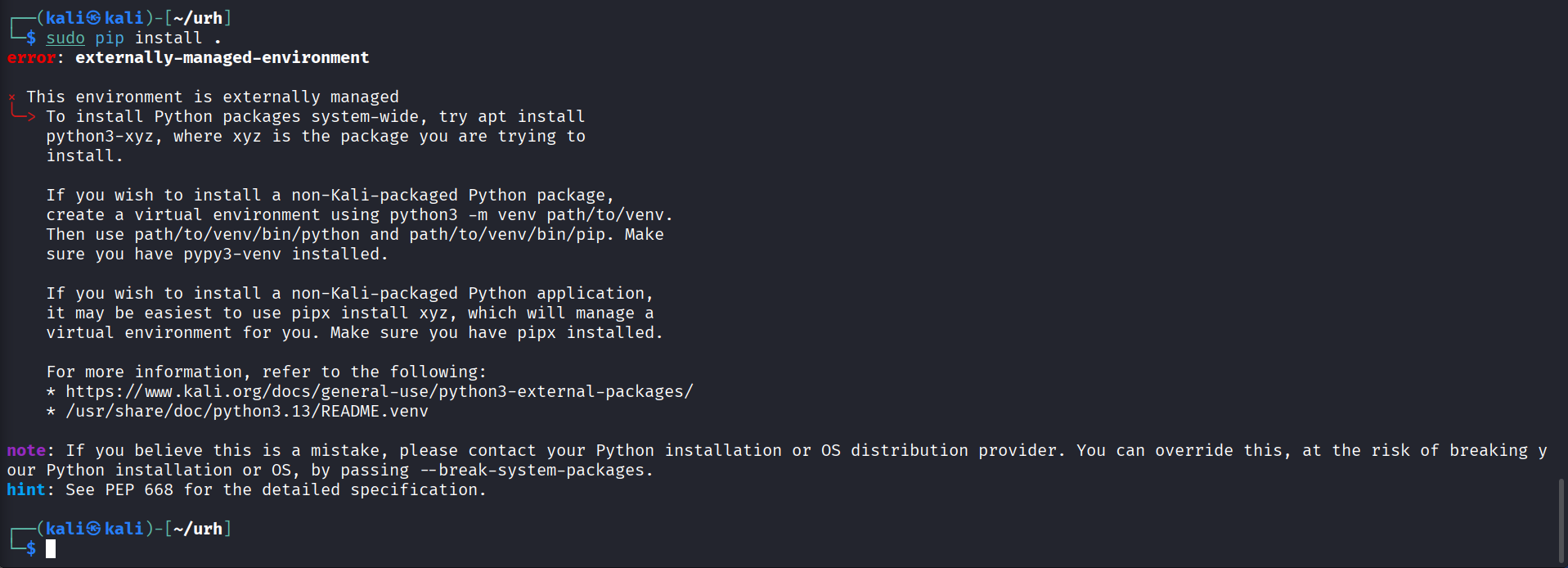Click the bold "externally-managed-environment" text

pyautogui.click(x=222, y=57)
